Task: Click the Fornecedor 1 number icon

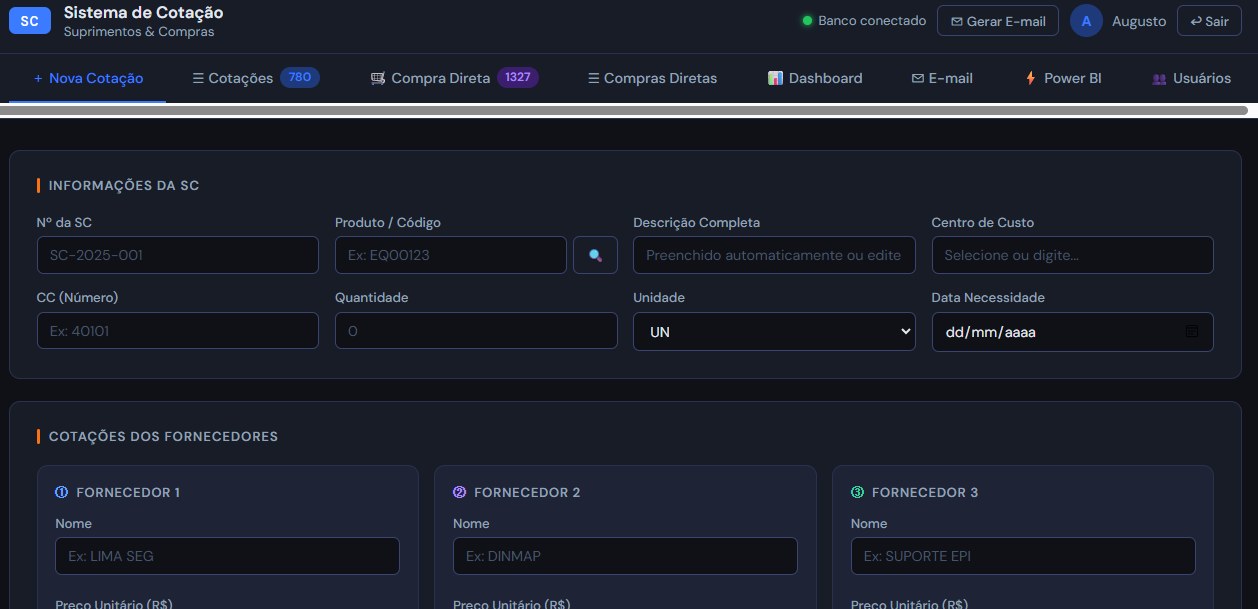Action: (x=62, y=492)
